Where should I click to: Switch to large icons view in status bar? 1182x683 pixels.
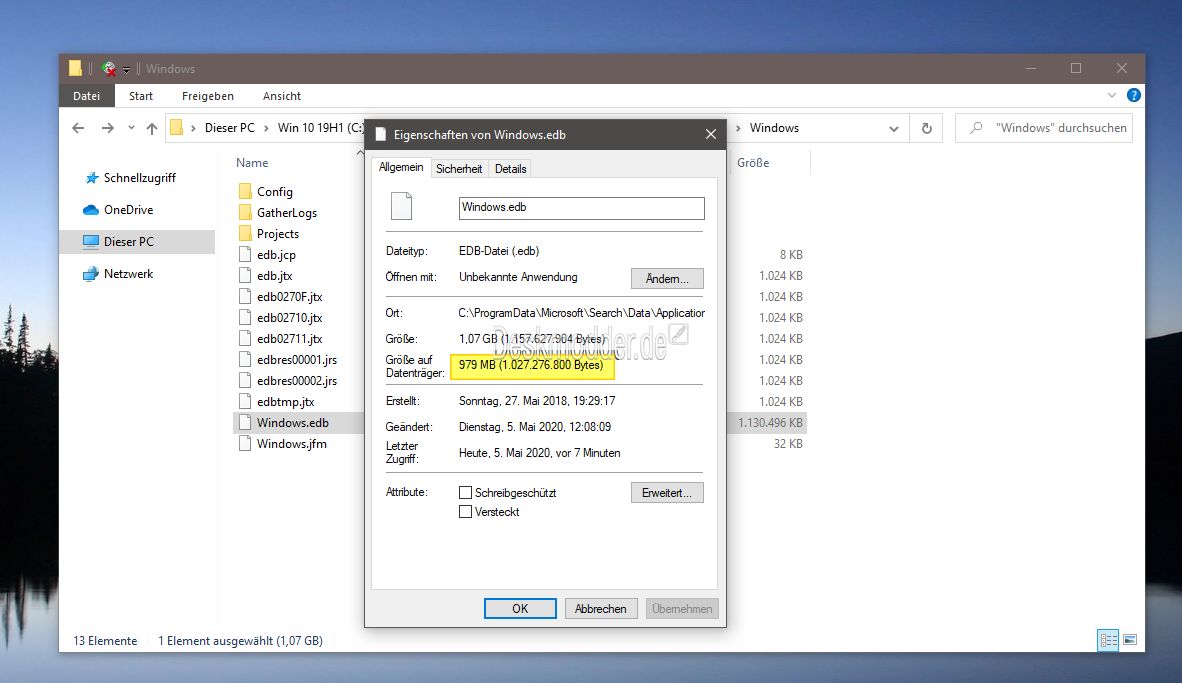(1130, 640)
